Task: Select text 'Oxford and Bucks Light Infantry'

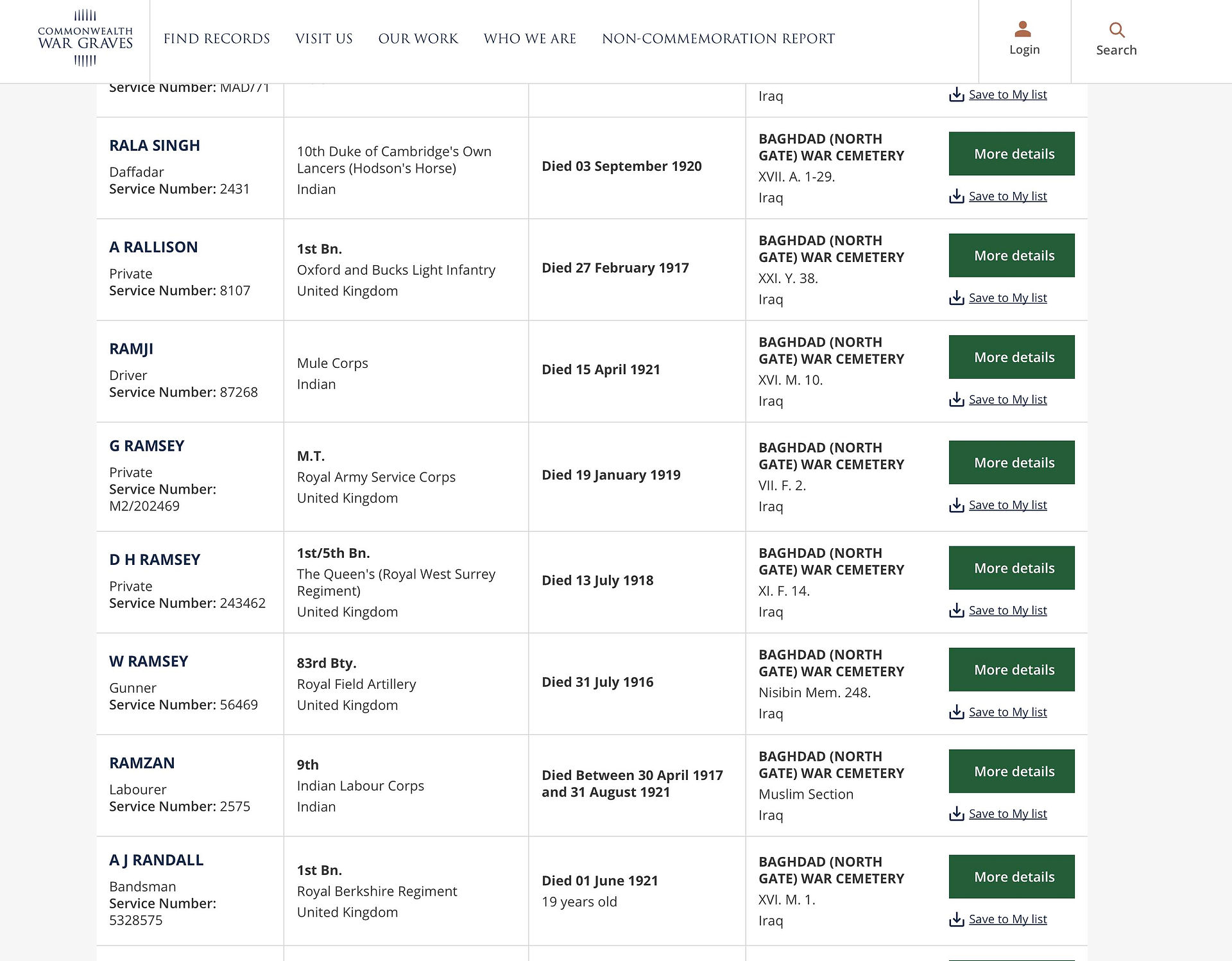Action: (x=396, y=270)
